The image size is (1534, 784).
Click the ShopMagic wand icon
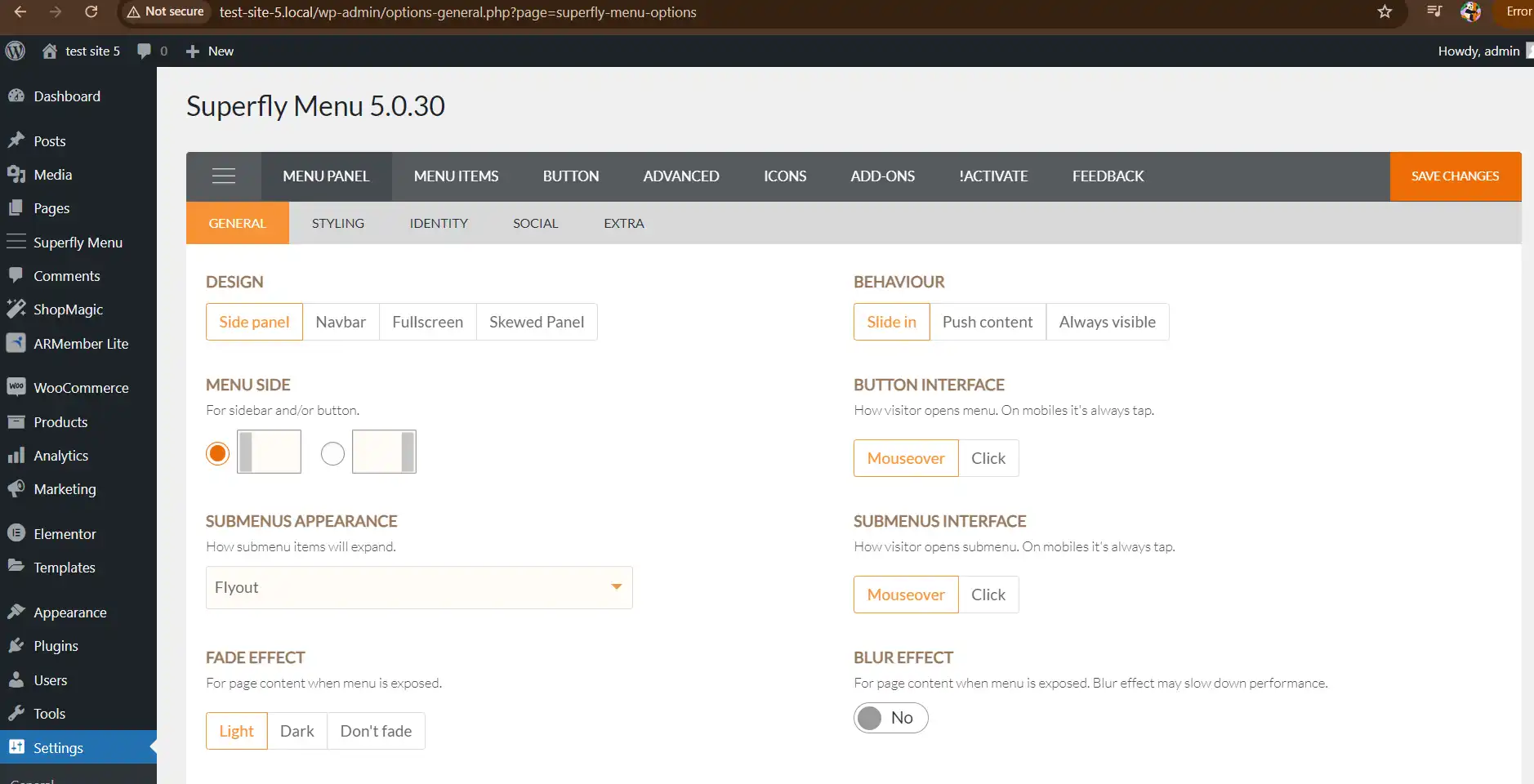click(16, 309)
